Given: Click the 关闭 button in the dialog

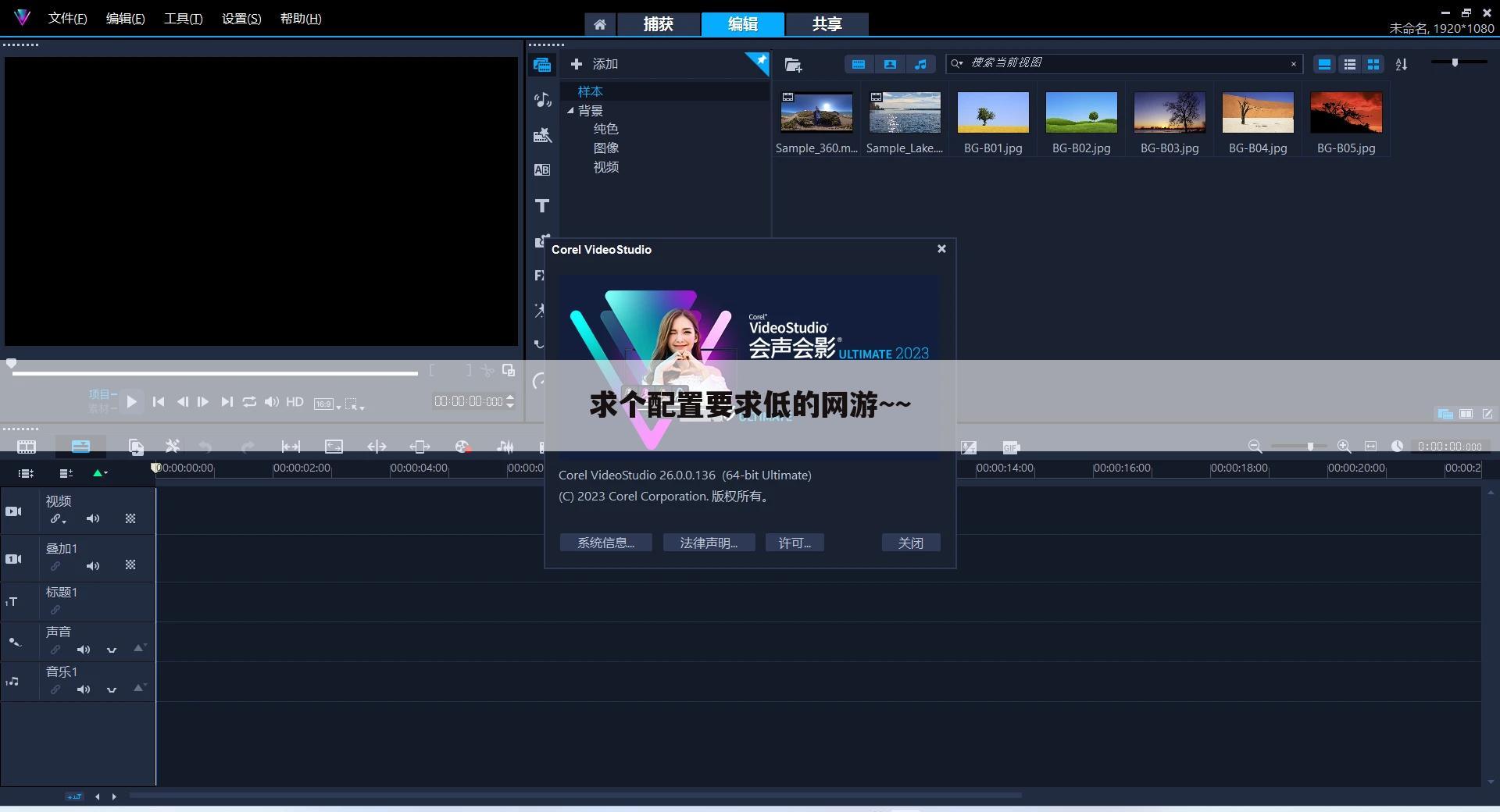Looking at the screenshot, I should pyautogui.click(x=911, y=543).
